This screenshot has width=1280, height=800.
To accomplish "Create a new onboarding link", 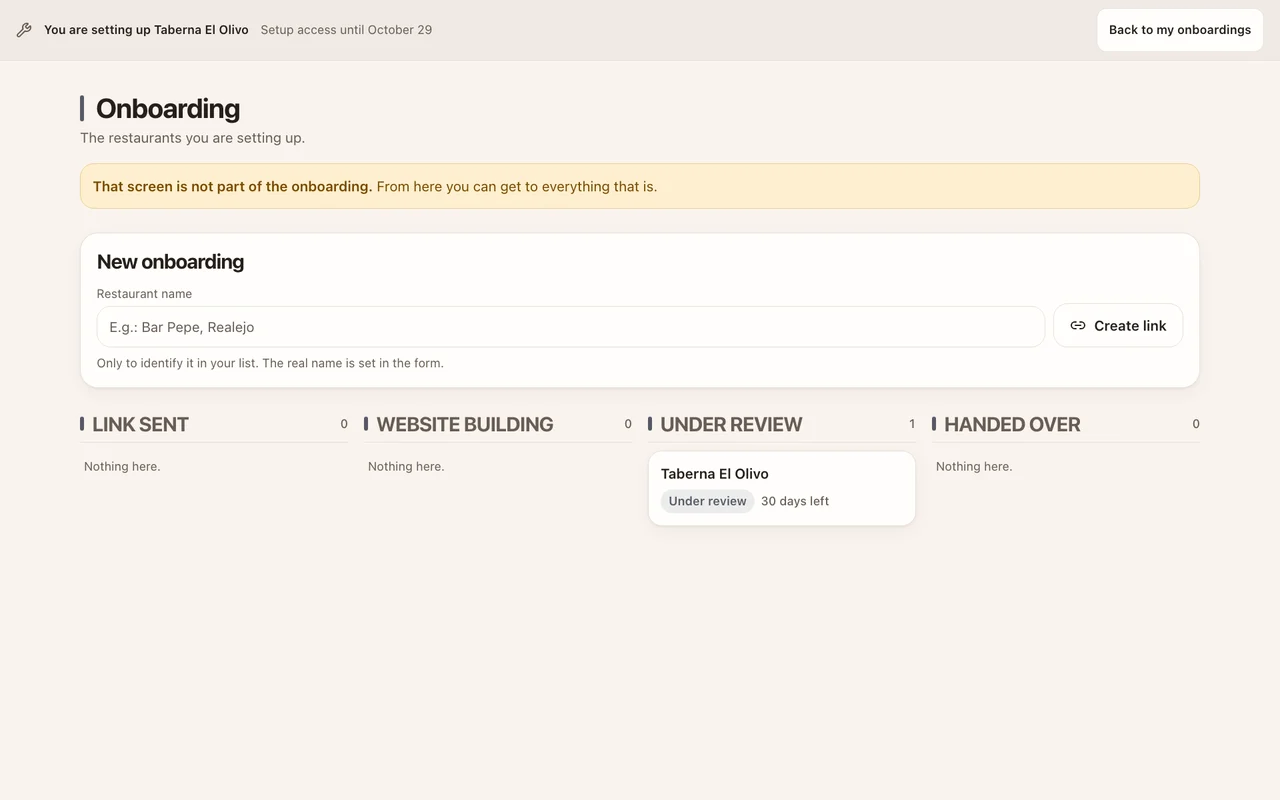I will 1118,326.
